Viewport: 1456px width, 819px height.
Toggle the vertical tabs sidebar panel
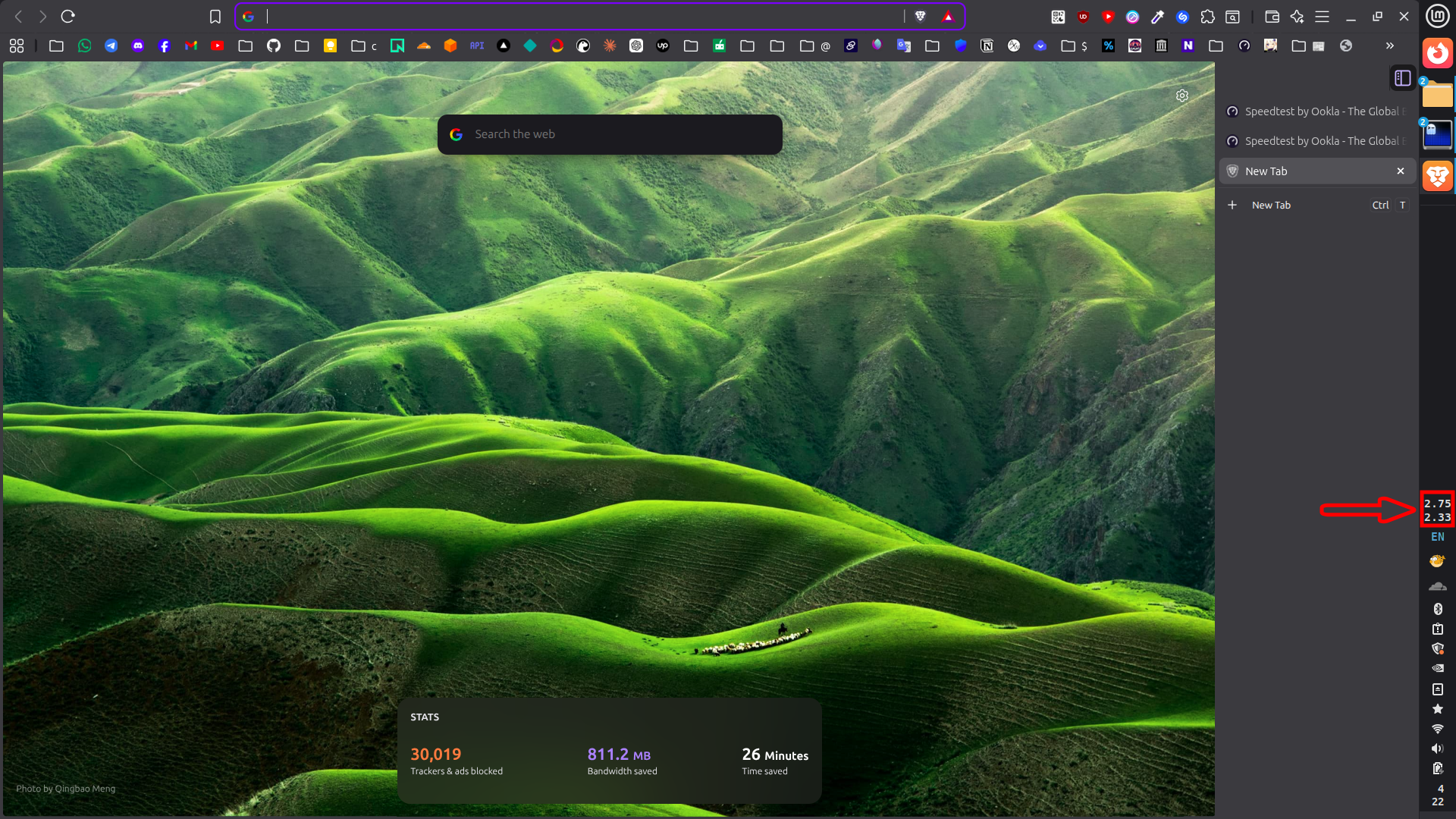pos(1402,78)
